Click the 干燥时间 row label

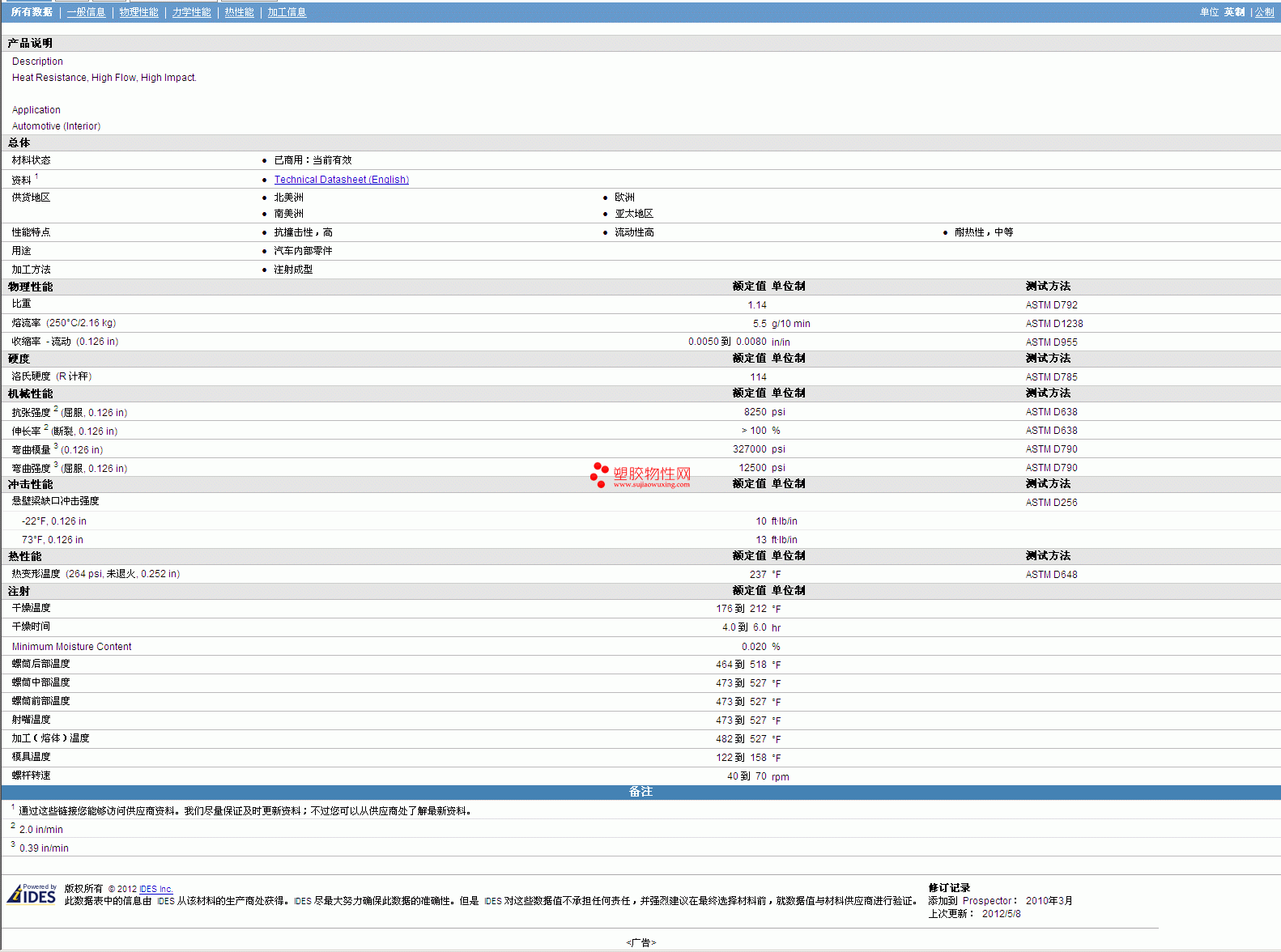(31, 627)
